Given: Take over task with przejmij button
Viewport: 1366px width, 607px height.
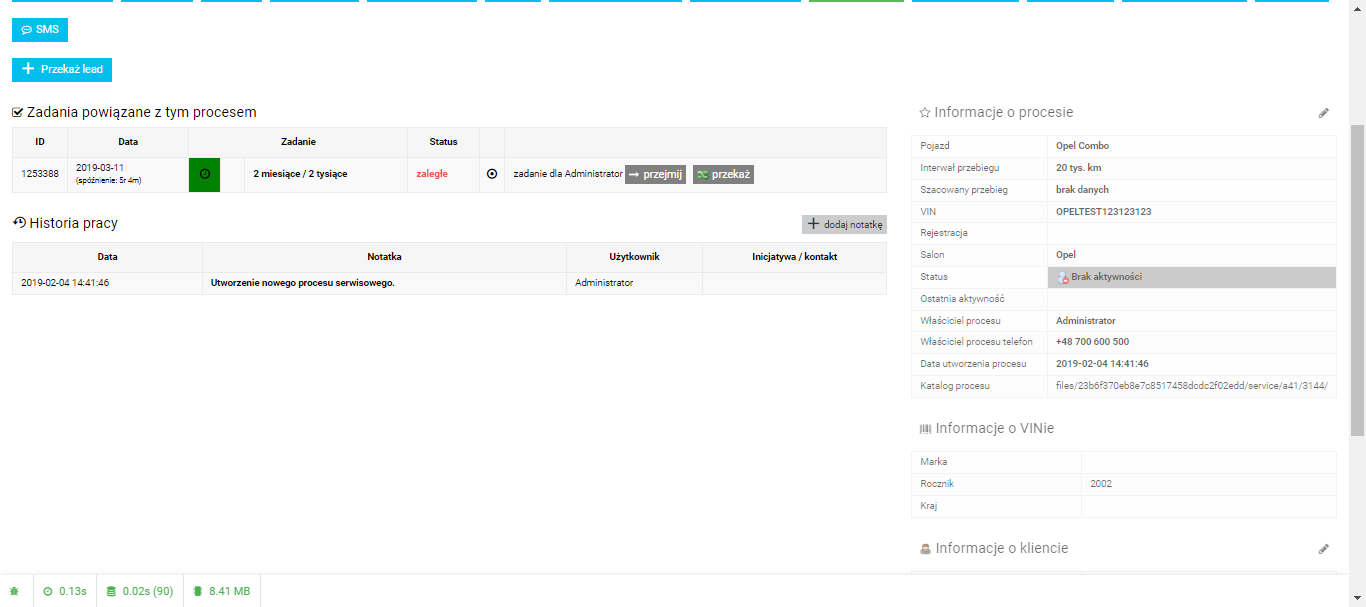Looking at the screenshot, I should point(655,174).
